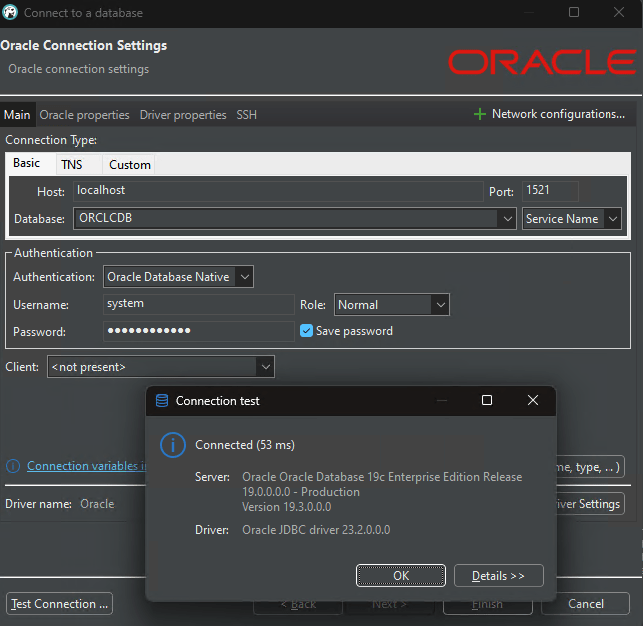
Task: Click the Oracle JDBC driver 23.2.0.0.0 text
Action: coord(316,530)
